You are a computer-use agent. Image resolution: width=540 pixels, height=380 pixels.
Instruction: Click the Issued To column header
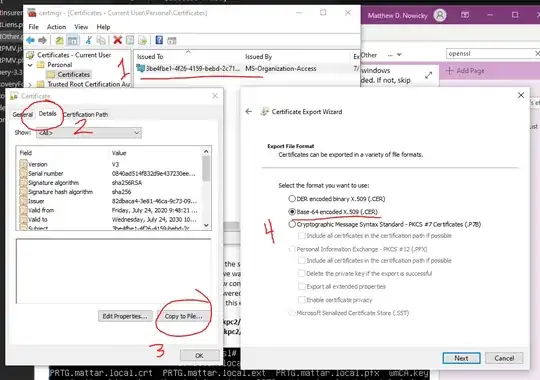[x=189, y=57]
